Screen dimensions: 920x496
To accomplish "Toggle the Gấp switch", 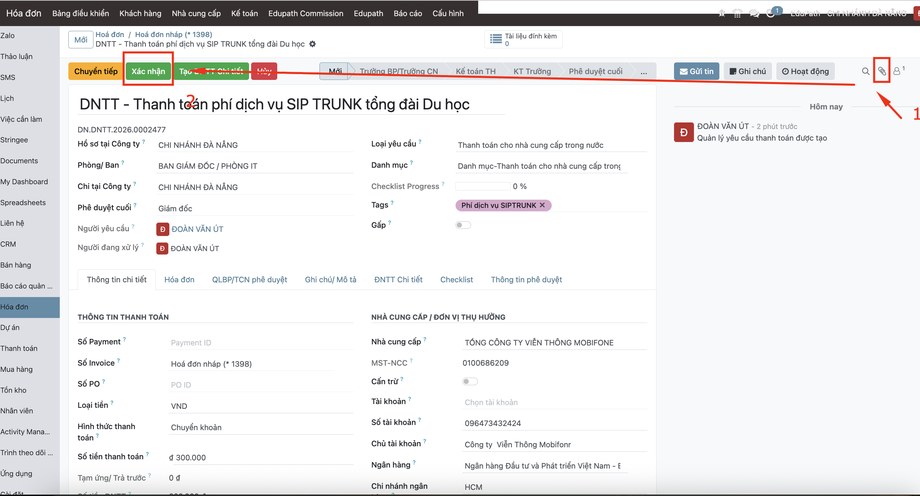I will 464,225.
